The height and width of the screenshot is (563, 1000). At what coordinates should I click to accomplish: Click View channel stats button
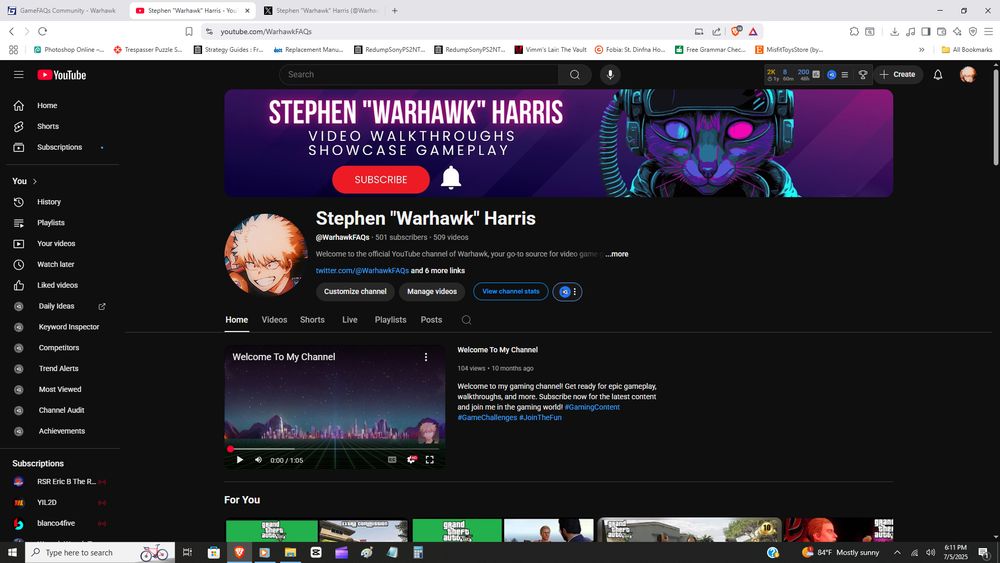pyautogui.click(x=511, y=292)
